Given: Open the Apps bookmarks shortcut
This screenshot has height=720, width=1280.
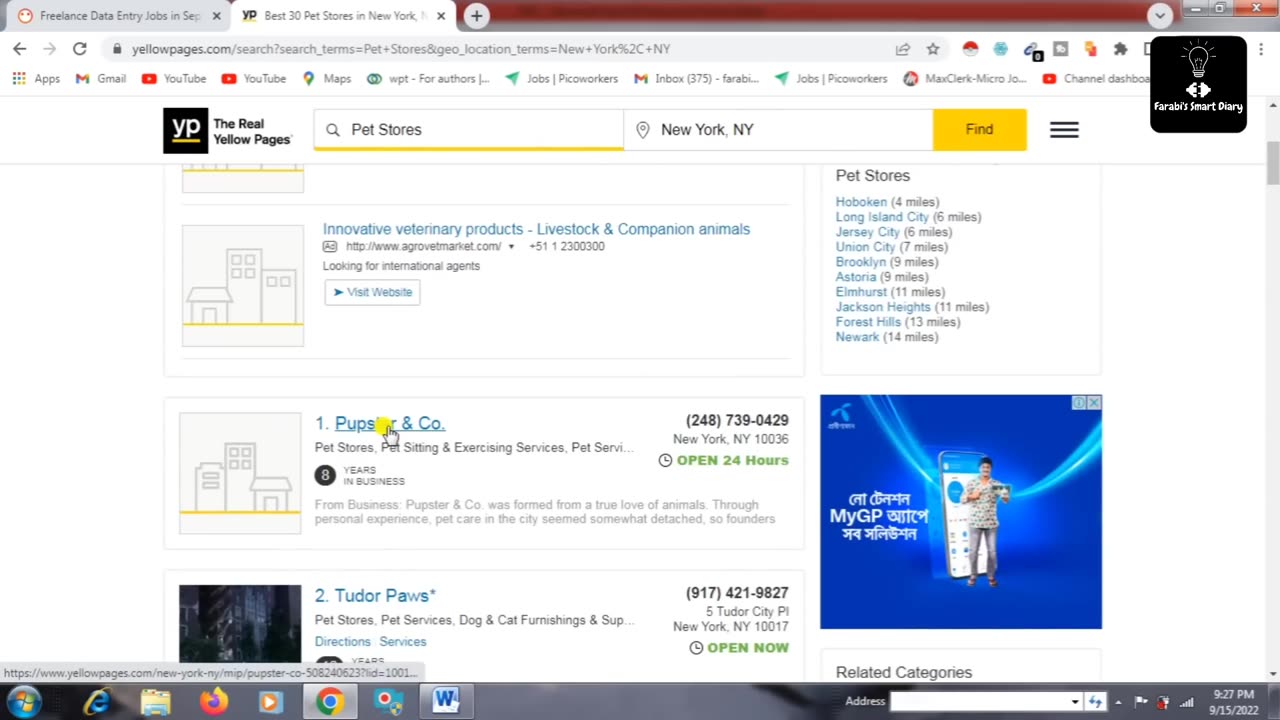Looking at the screenshot, I should coord(36,78).
